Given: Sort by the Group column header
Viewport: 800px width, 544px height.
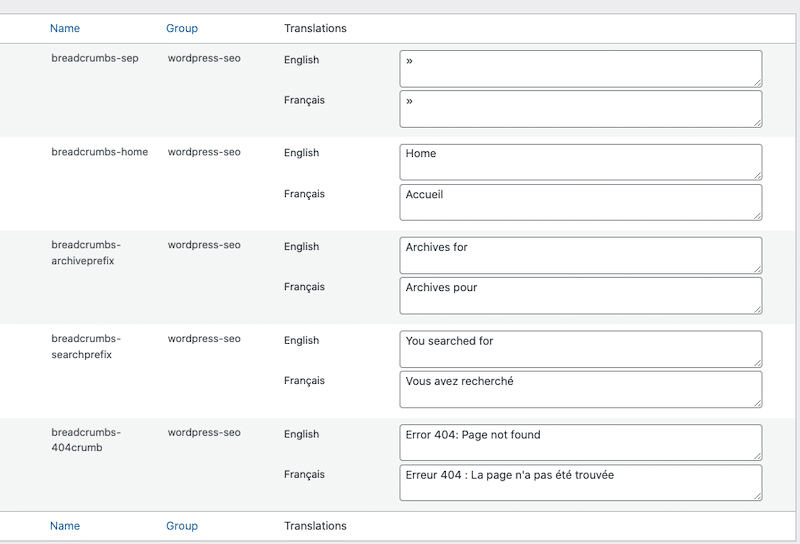Looking at the screenshot, I should [x=182, y=28].
